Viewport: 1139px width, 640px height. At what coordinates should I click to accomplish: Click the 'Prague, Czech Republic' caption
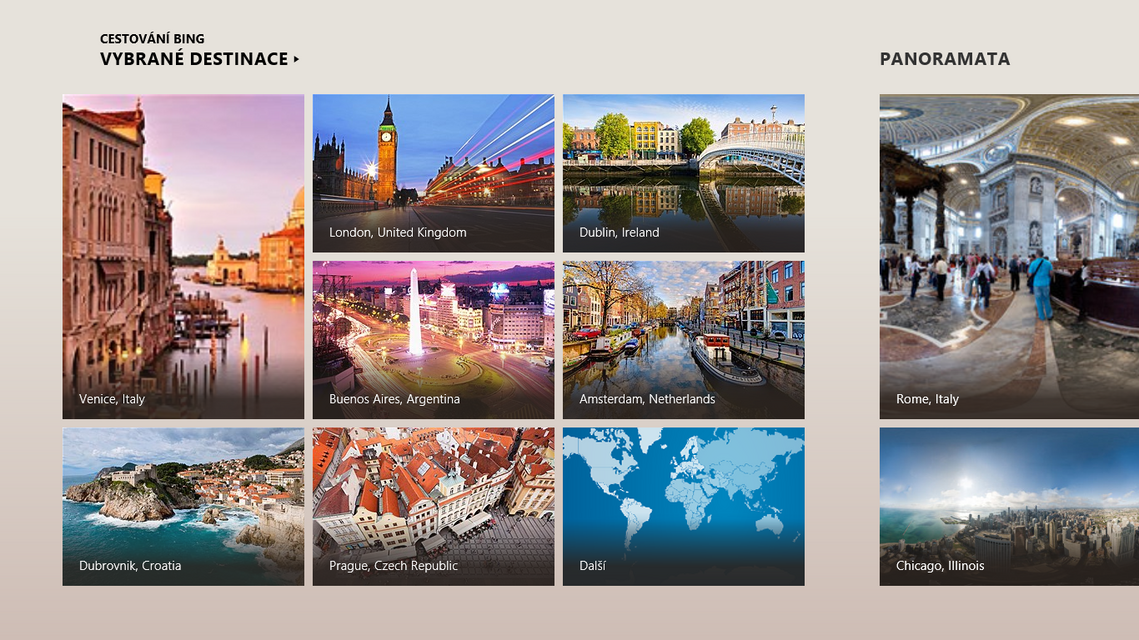[x=392, y=565]
